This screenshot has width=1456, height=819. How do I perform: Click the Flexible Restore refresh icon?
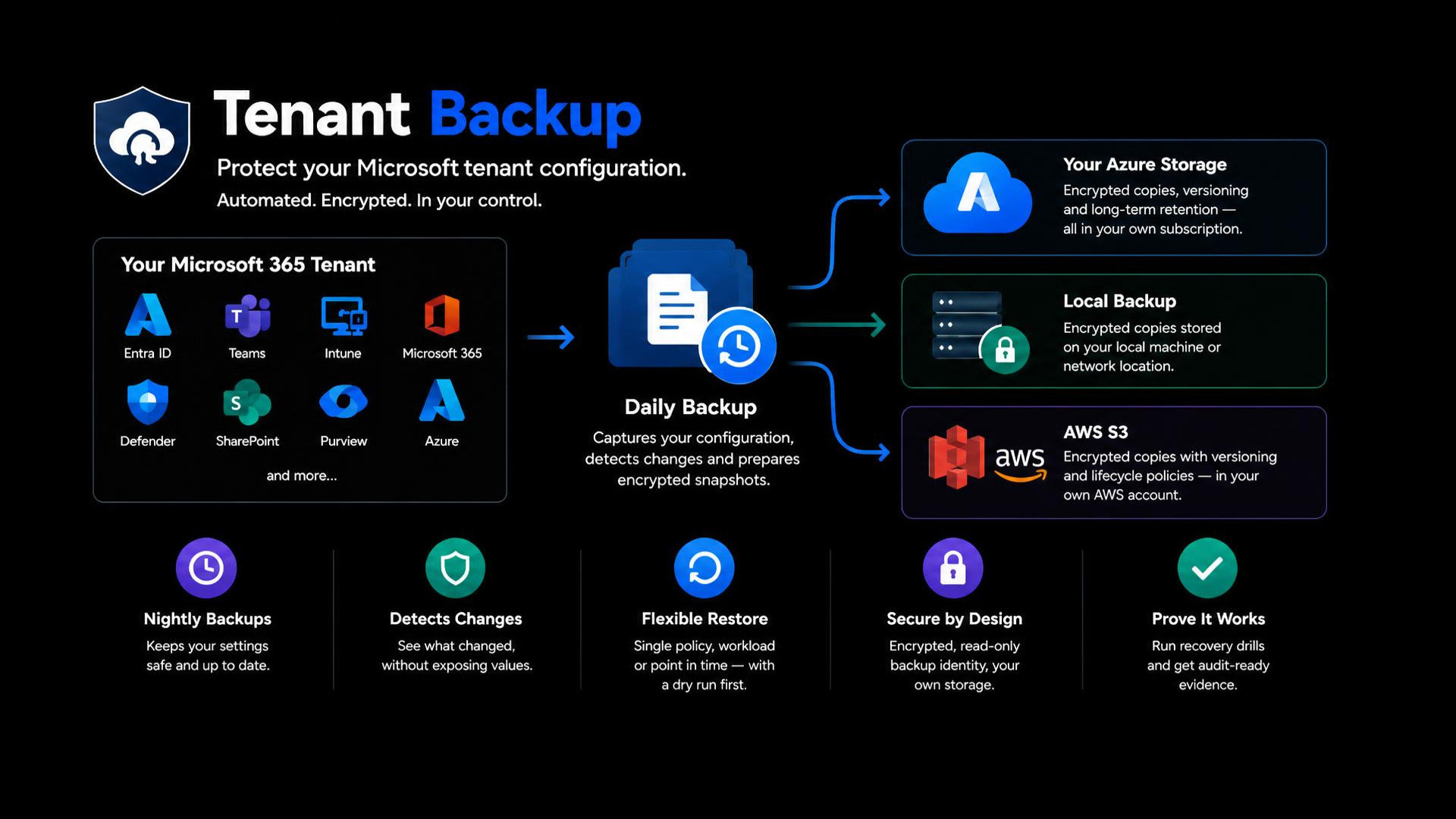coord(704,568)
